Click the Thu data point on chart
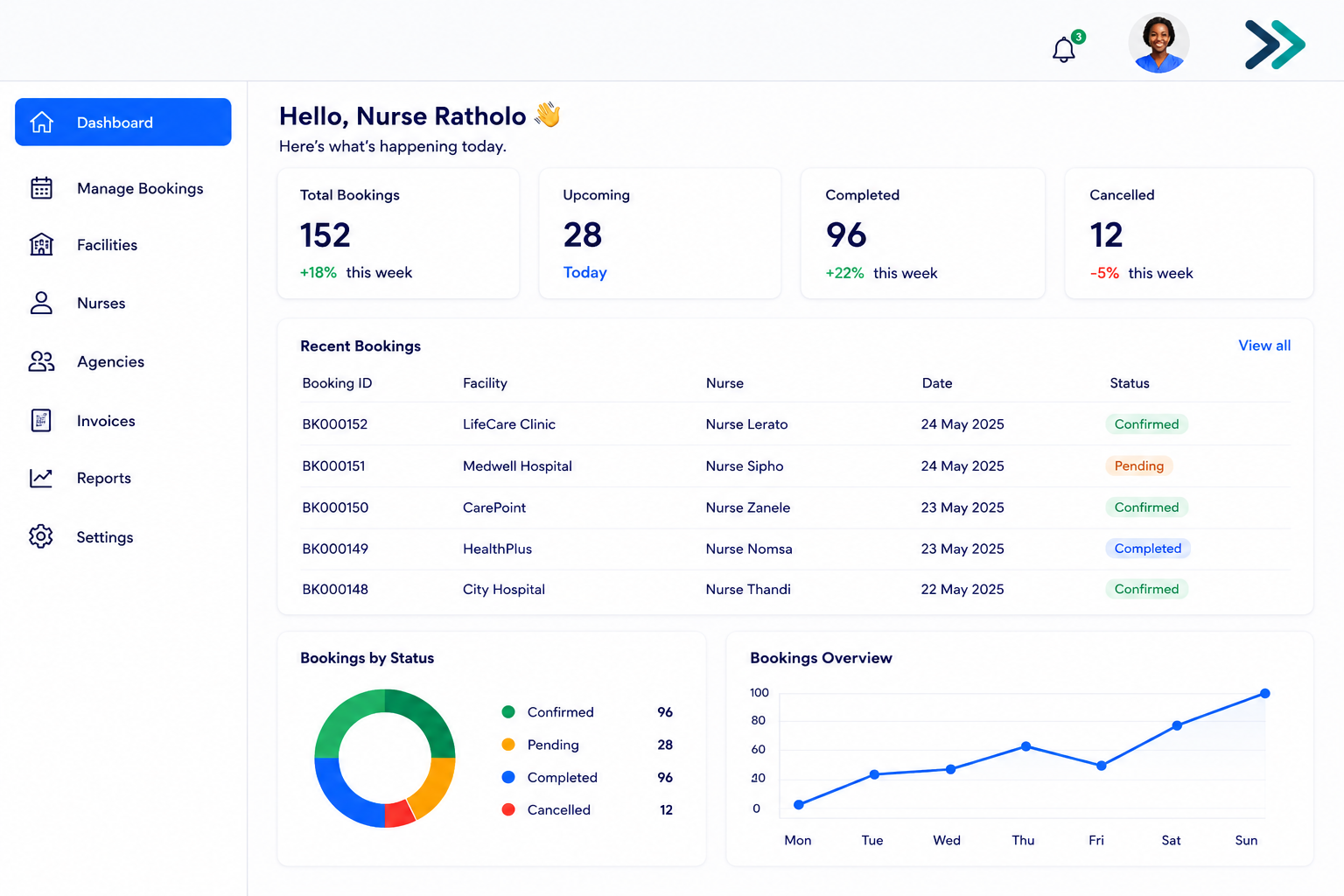1344x896 pixels. [x=1025, y=746]
